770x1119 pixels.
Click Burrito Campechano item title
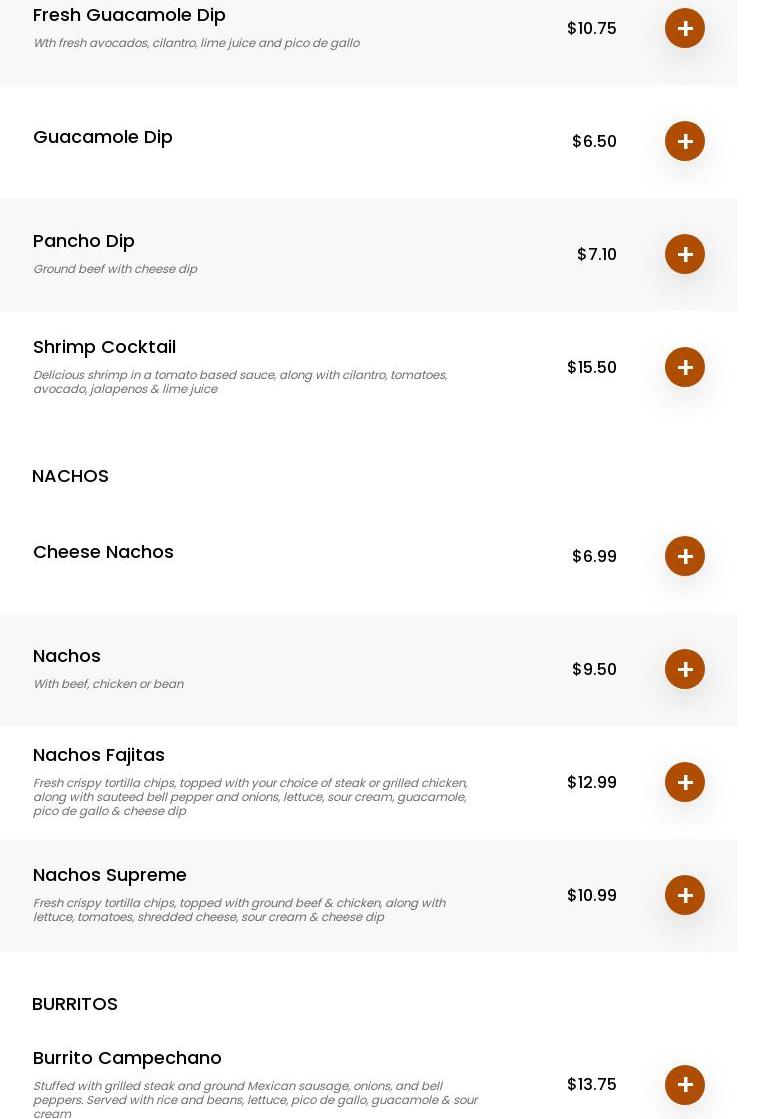[127, 1058]
